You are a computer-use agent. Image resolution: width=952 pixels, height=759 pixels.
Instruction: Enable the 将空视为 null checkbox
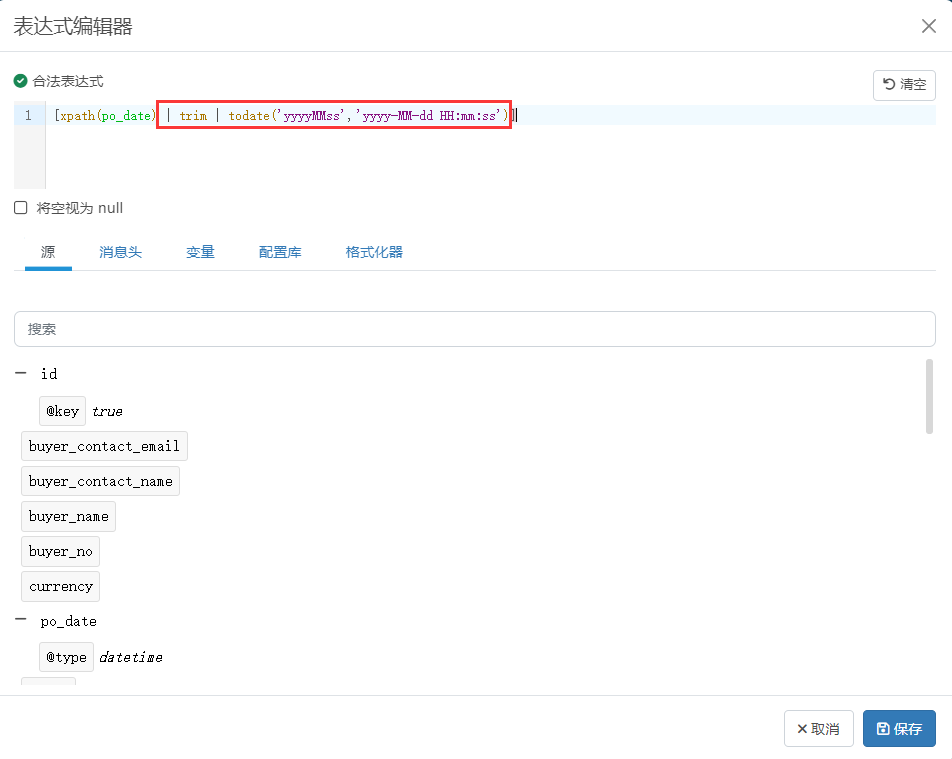click(x=21, y=208)
